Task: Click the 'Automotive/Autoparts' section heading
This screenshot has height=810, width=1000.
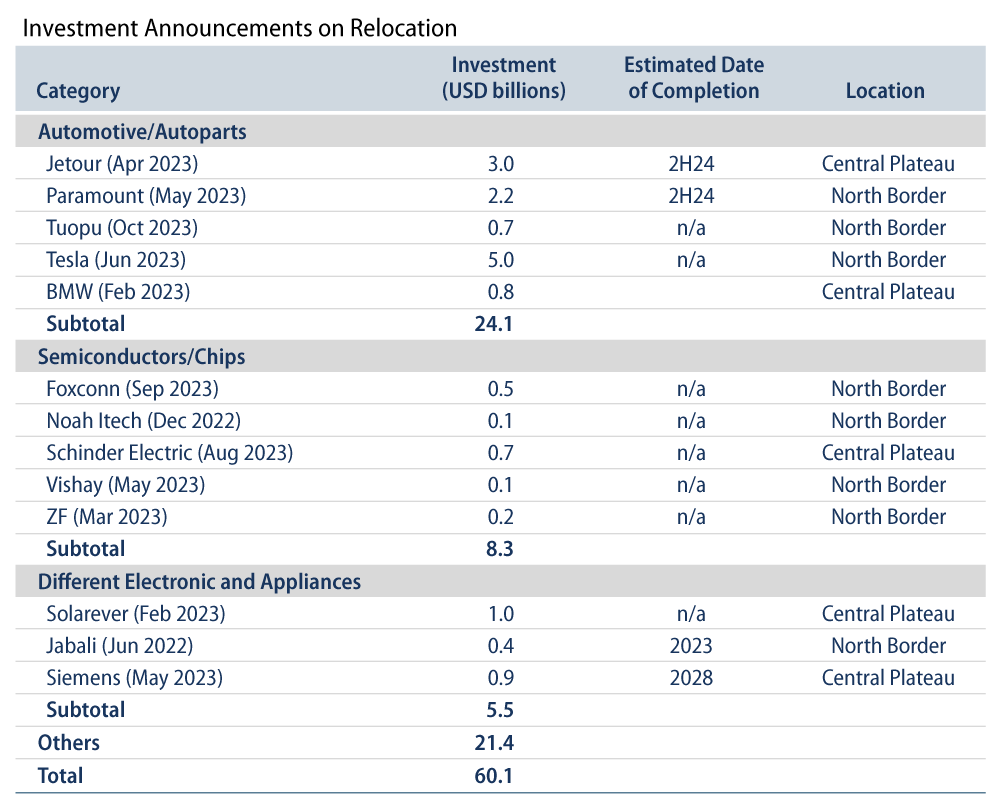Action: click(142, 132)
